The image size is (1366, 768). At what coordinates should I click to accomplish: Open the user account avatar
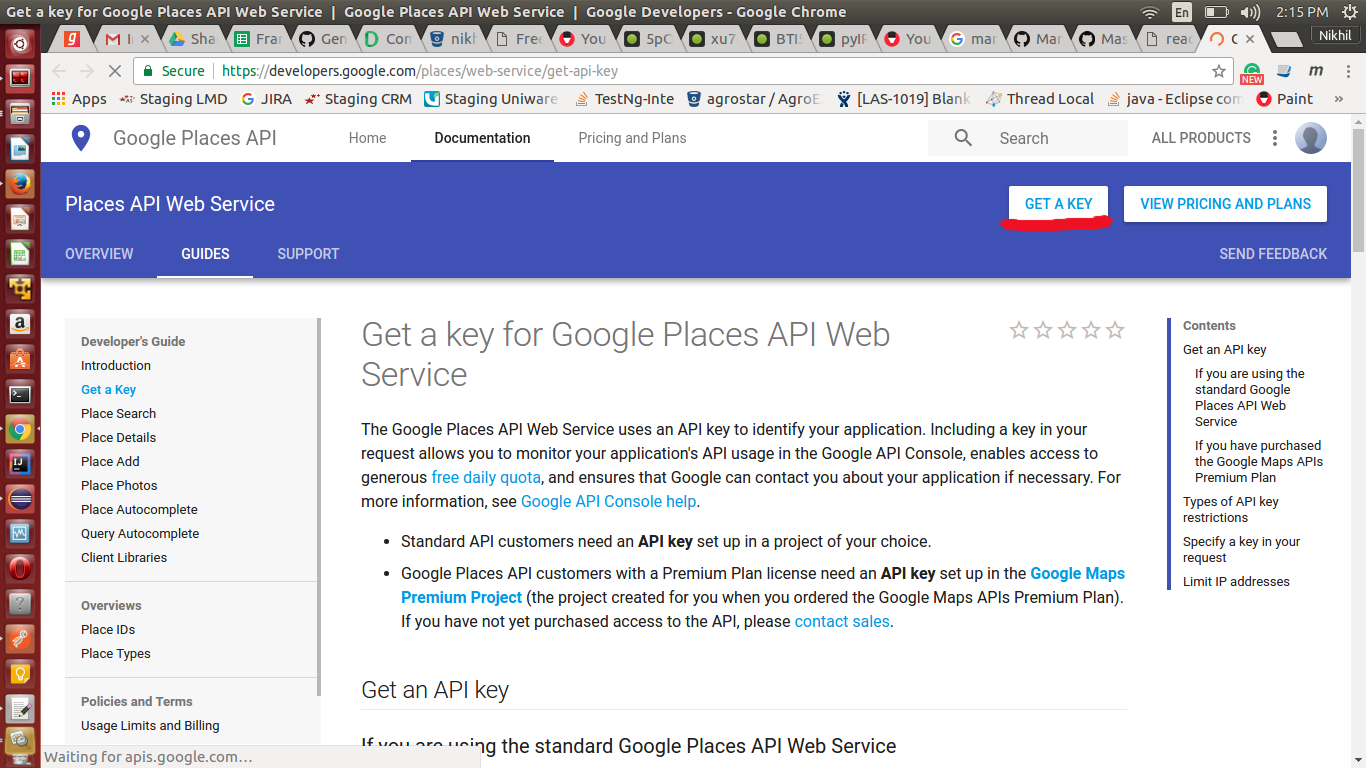coord(1311,138)
